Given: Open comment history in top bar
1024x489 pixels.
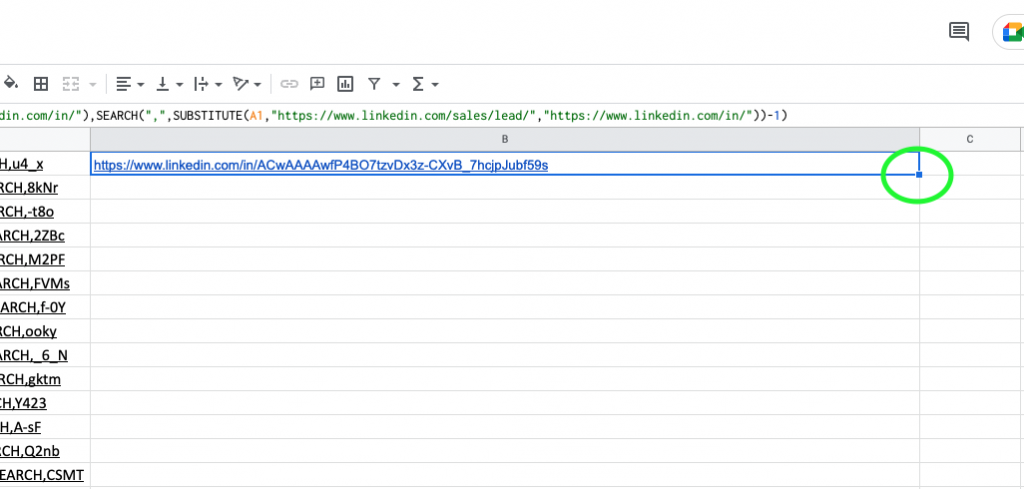Looking at the screenshot, I should click(958, 31).
